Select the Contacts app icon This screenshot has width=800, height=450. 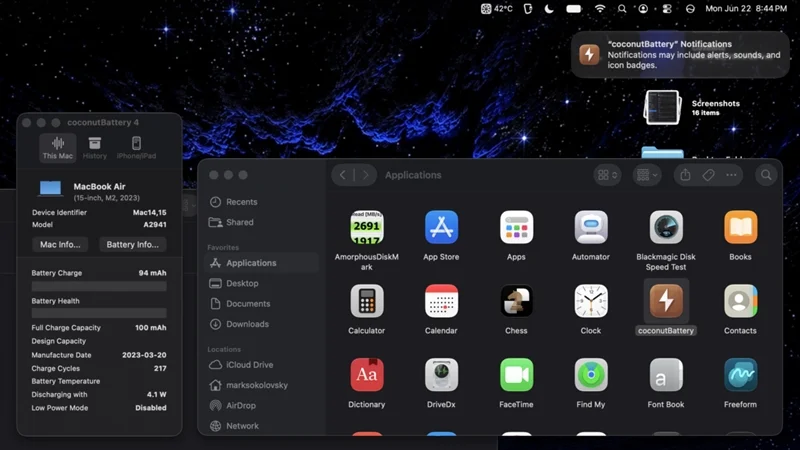point(740,301)
